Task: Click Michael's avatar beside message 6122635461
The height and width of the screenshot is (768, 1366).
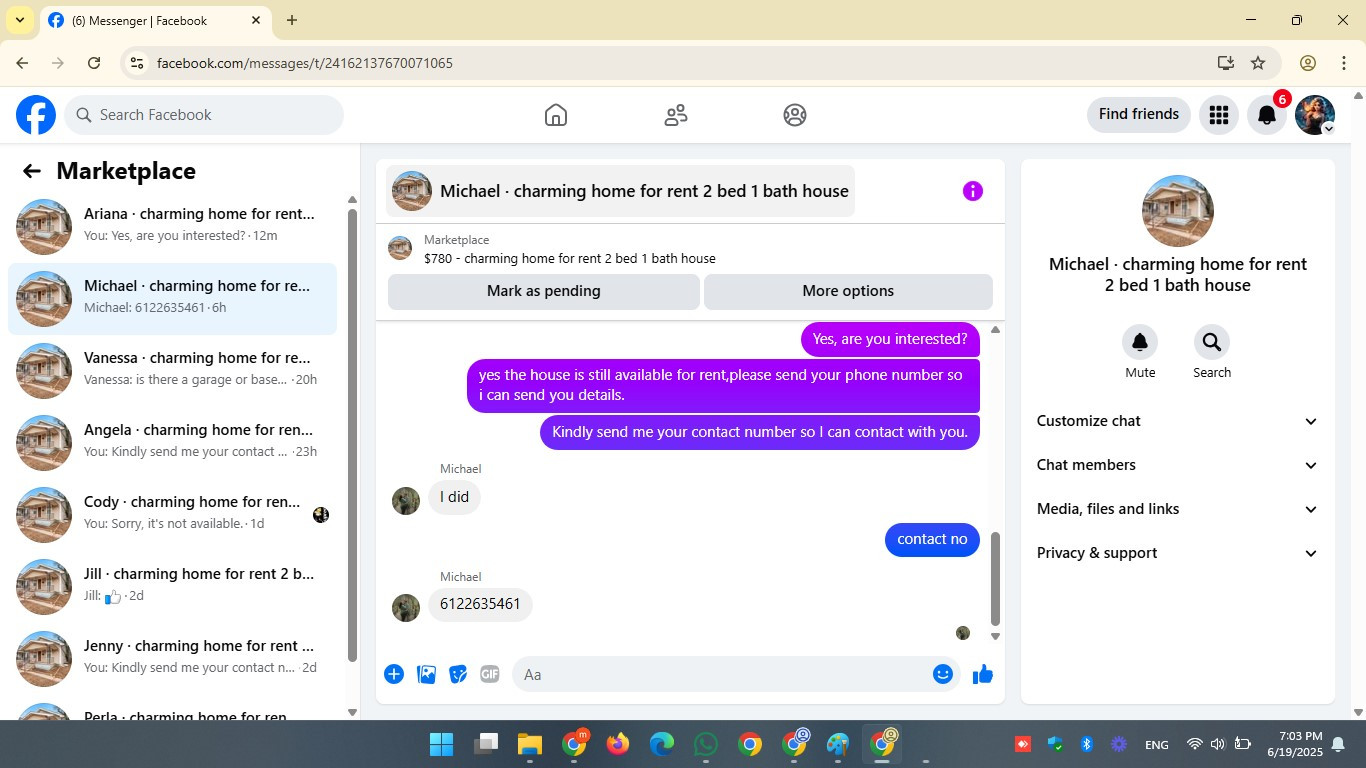Action: [x=406, y=608]
